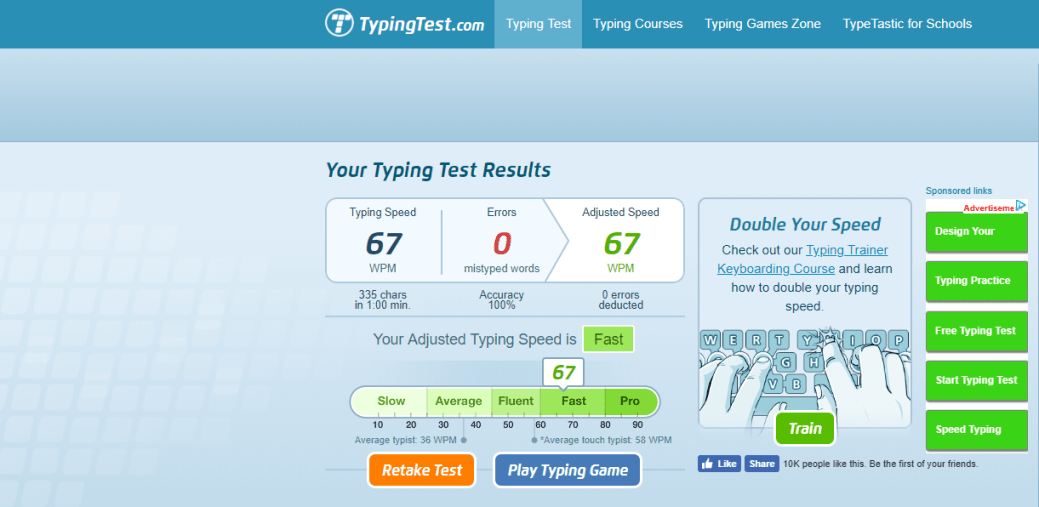The width and height of the screenshot is (1039, 507).
Task: Select the Free Typing Test ad link
Action: 976,331
